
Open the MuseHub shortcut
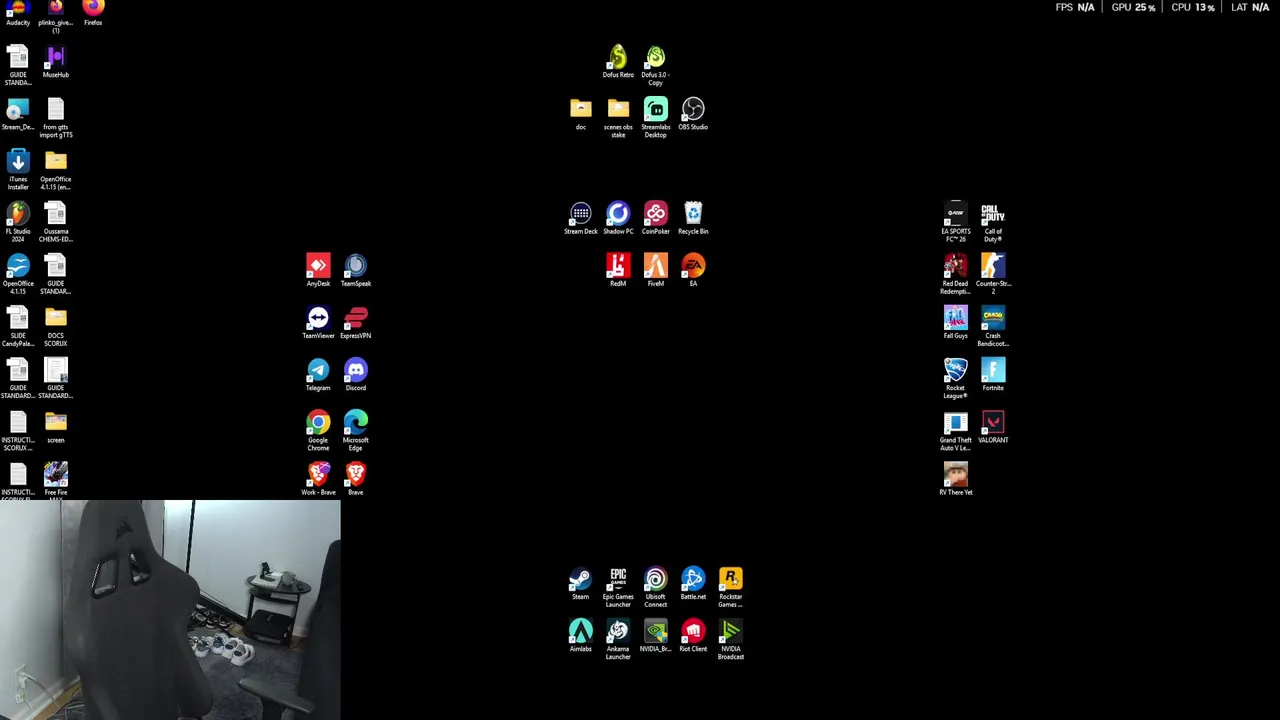56,62
